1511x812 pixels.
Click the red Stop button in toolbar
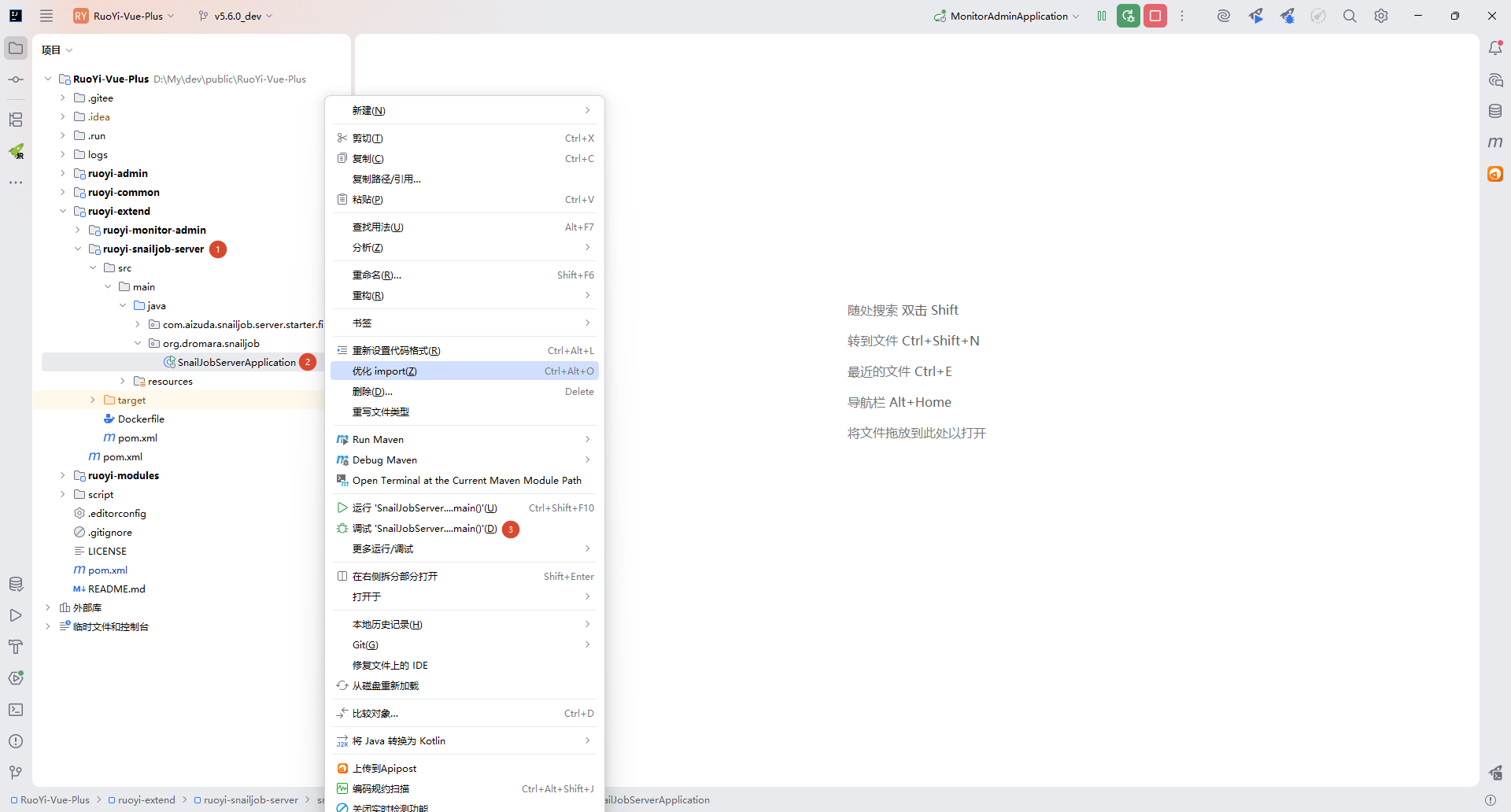pos(1155,16)
